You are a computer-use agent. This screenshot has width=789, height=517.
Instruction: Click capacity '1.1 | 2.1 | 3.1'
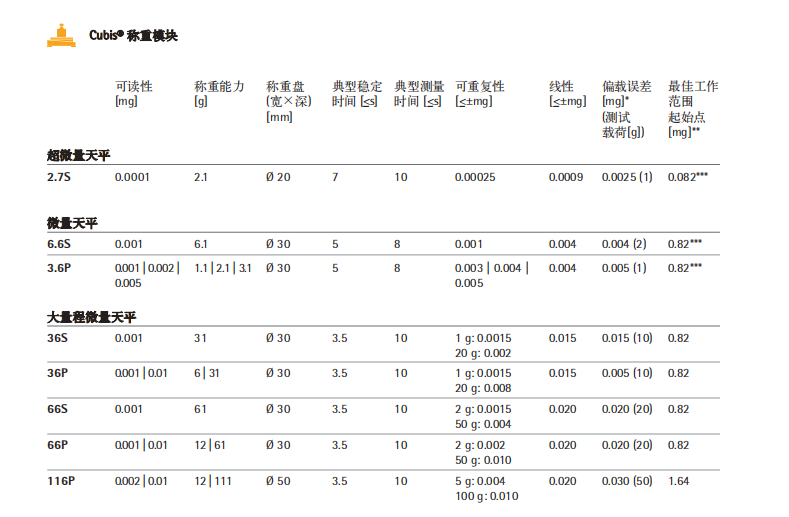click(223, 268)
